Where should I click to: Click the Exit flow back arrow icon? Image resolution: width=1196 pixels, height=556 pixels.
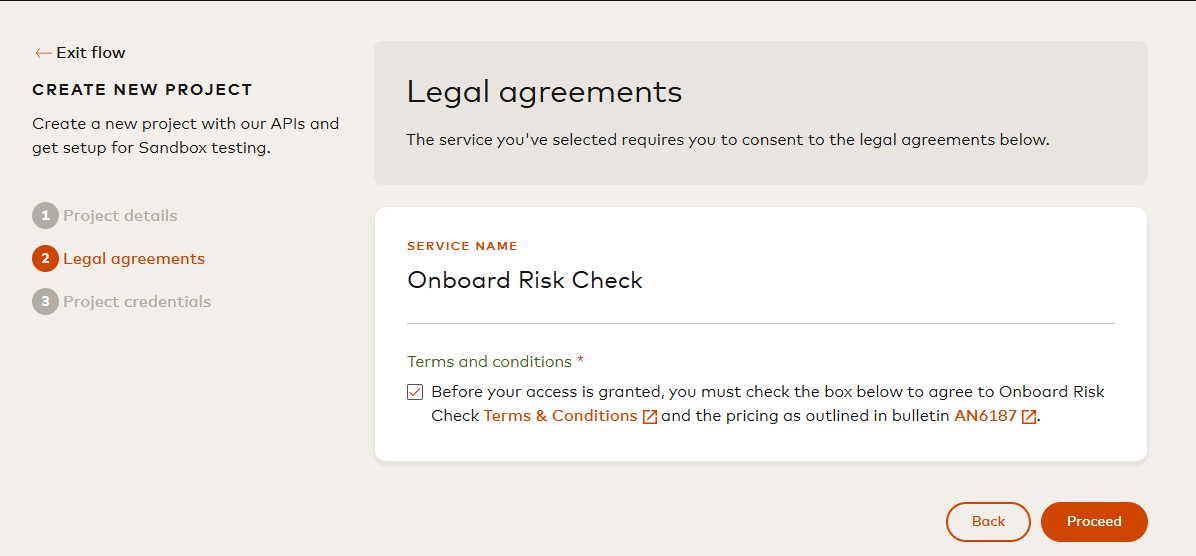[43, 53]
